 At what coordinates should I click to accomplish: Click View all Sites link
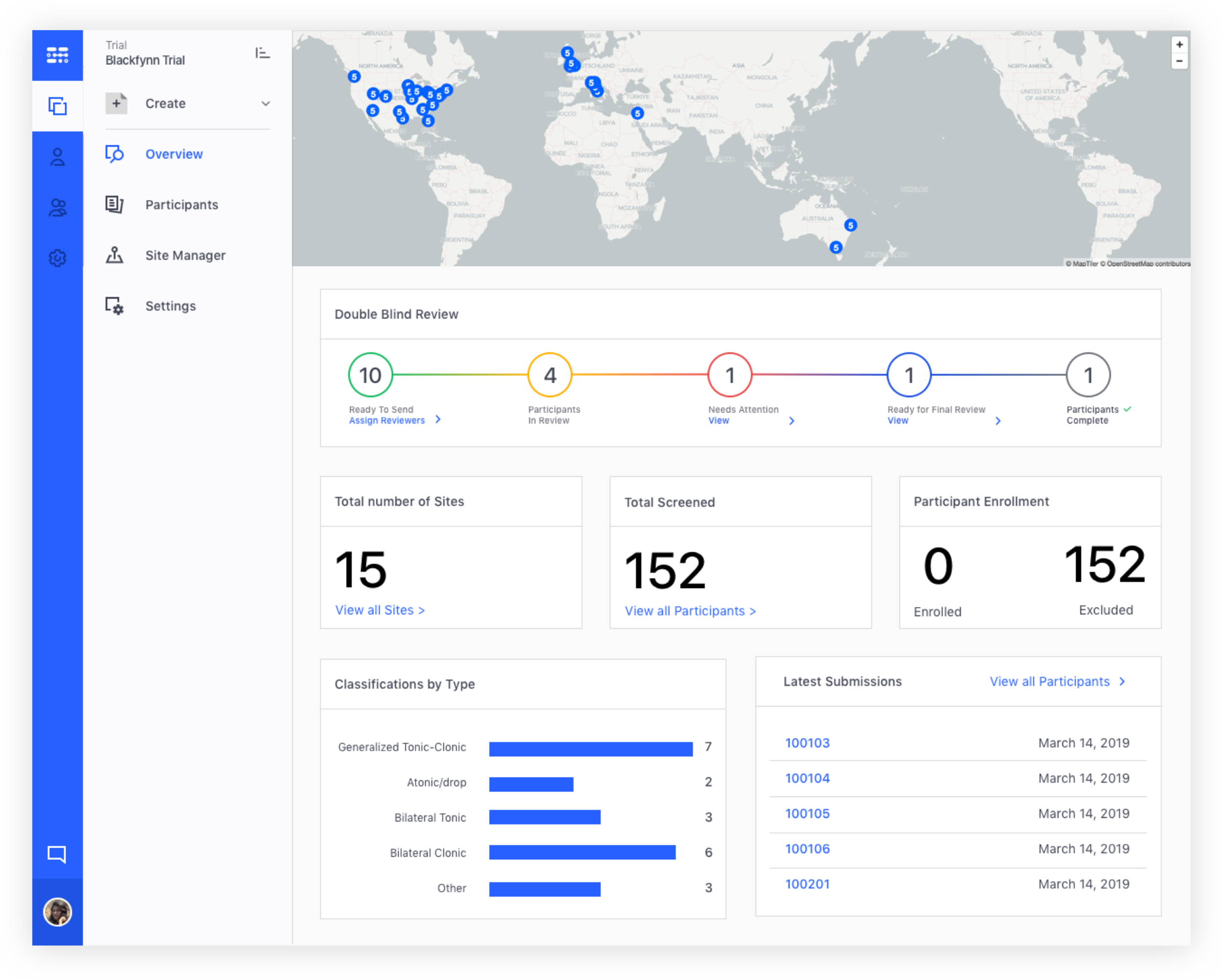point(380,610)
